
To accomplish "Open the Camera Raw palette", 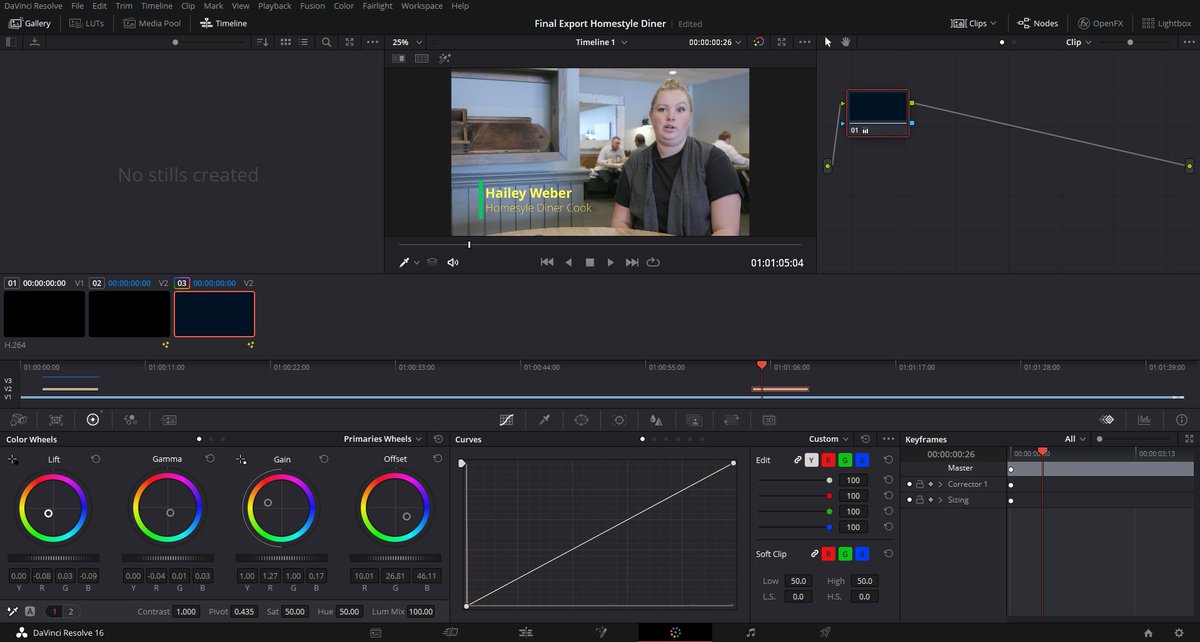I will (x=20, y=420).
